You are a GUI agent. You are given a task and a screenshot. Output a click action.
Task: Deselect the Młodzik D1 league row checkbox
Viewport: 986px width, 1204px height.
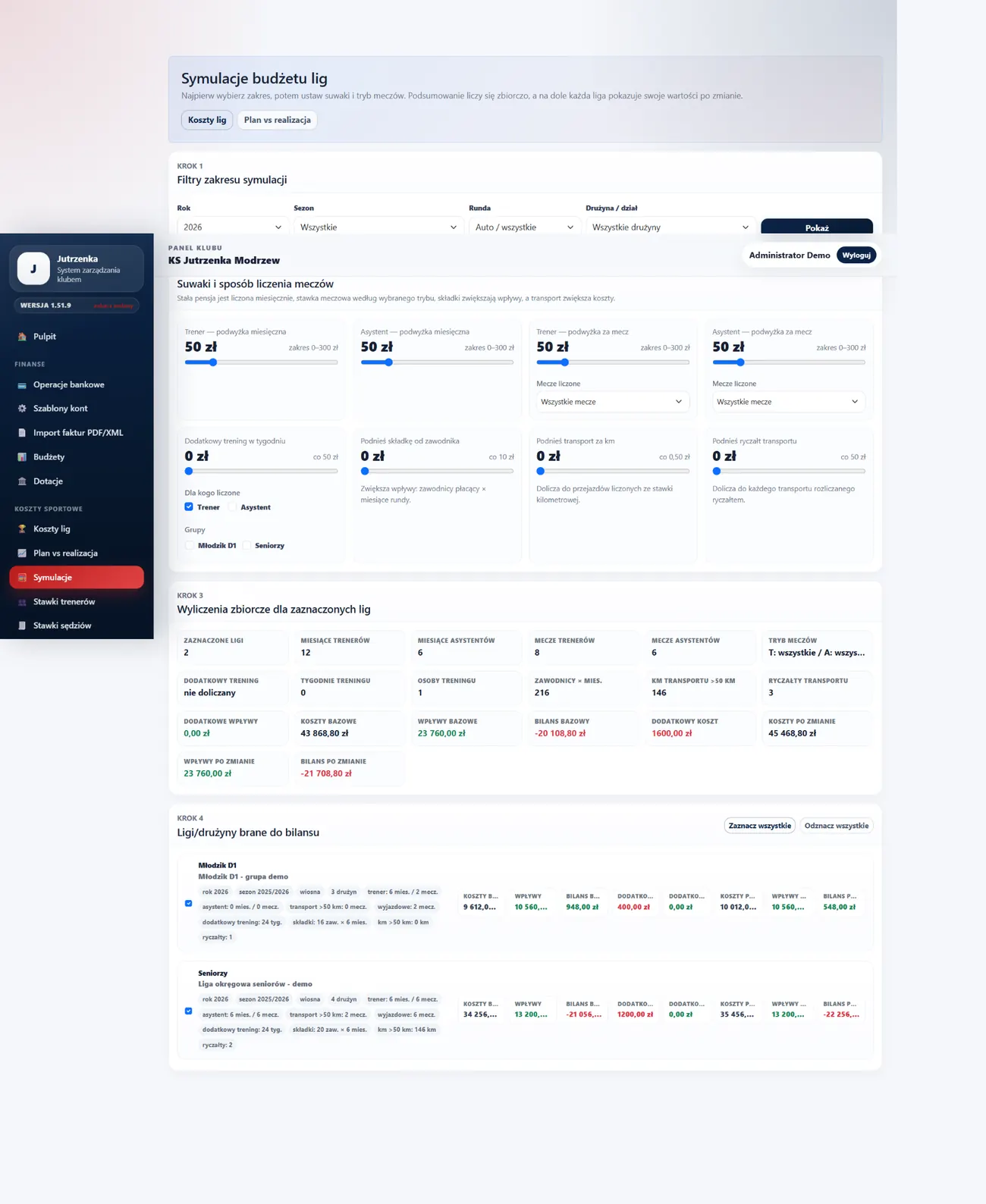pos(188,903)
